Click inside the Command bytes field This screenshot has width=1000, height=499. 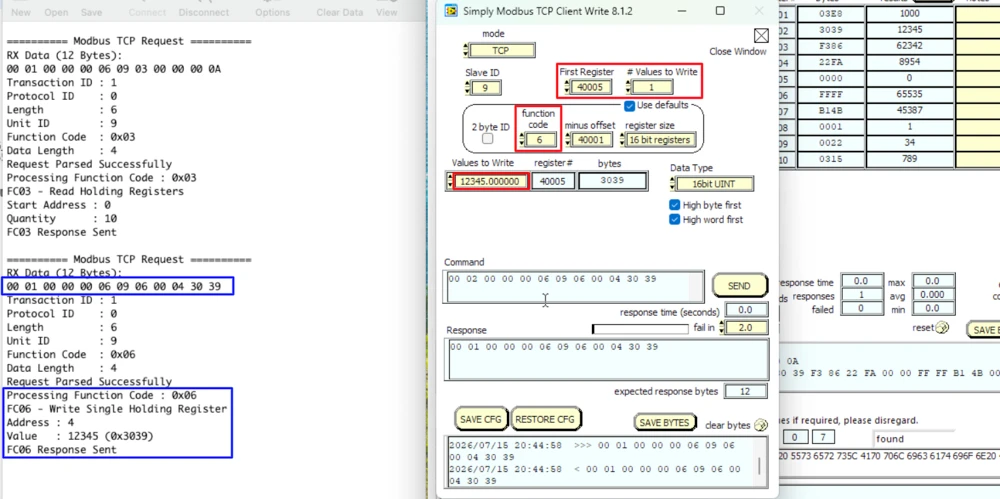[x=574, y=287]
